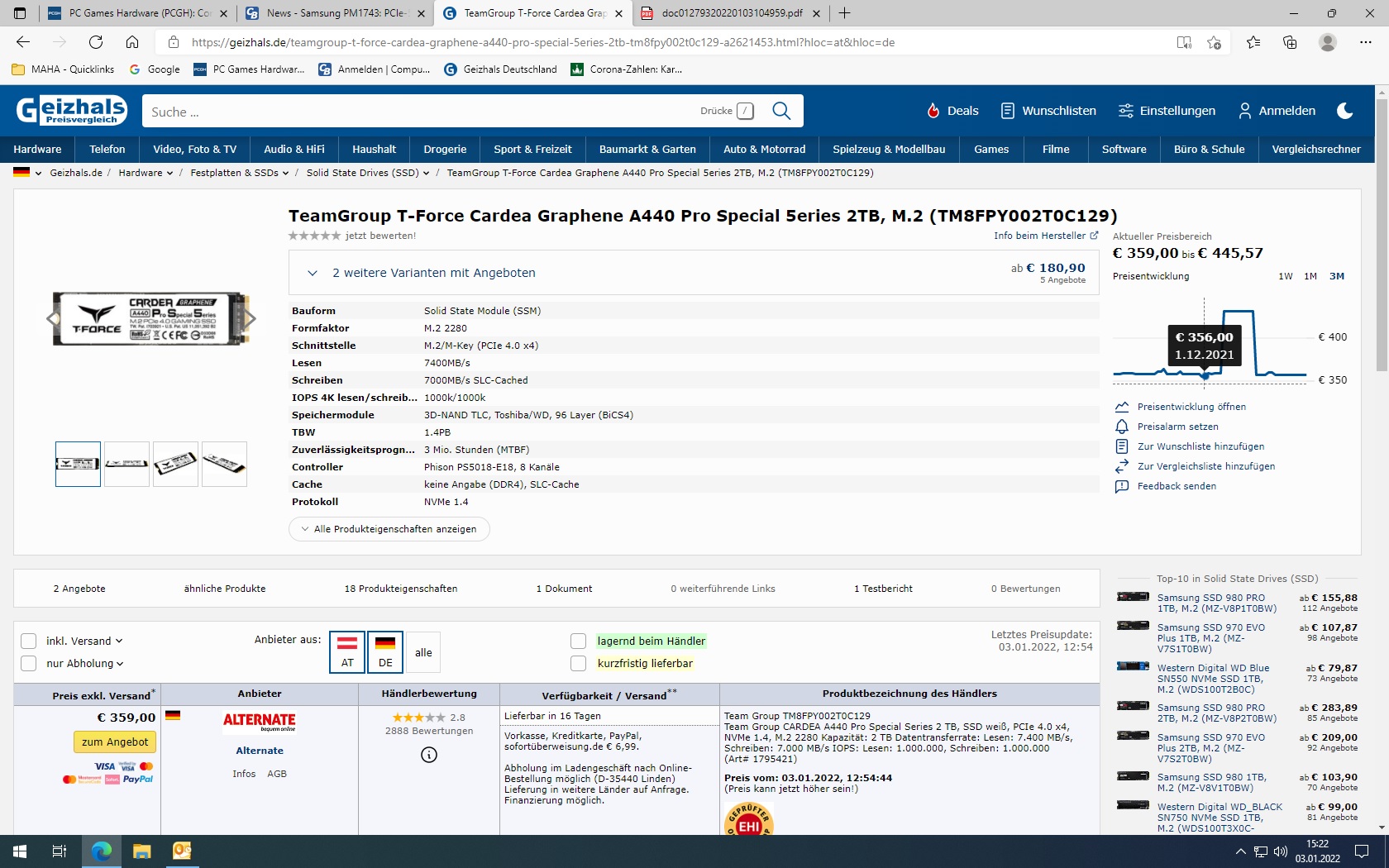Select the alle vendor filter
This screenshot has width=1389, height=868.
coord(423,652)
